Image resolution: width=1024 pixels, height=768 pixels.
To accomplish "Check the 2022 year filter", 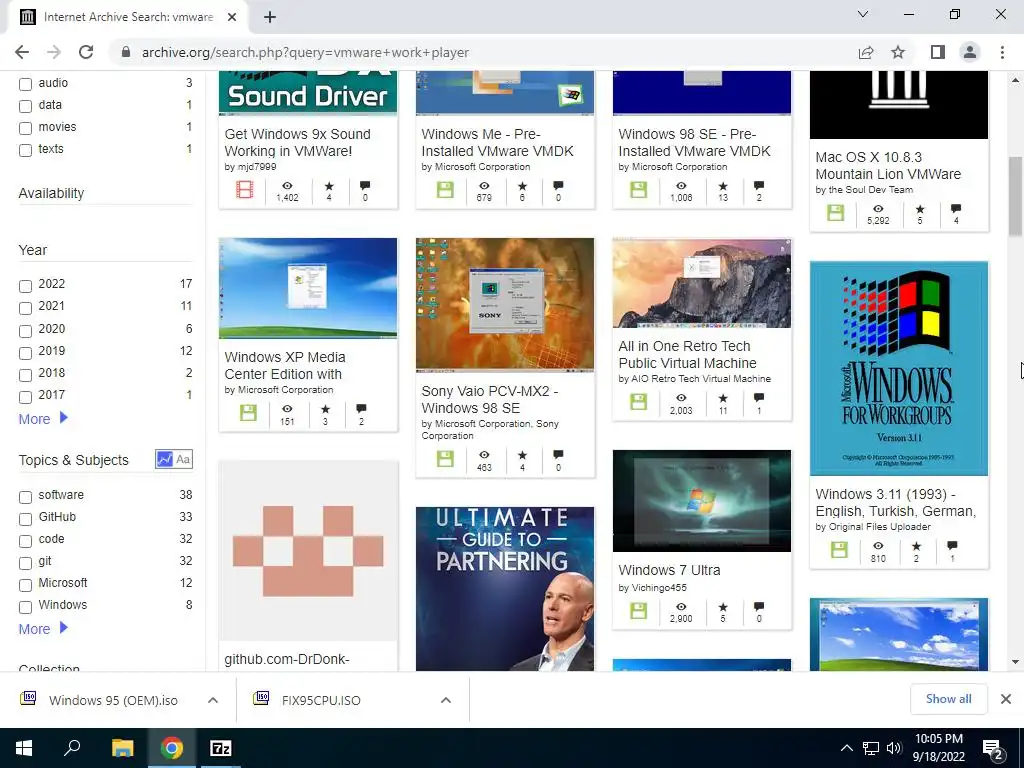I will (x=25, y=286).
